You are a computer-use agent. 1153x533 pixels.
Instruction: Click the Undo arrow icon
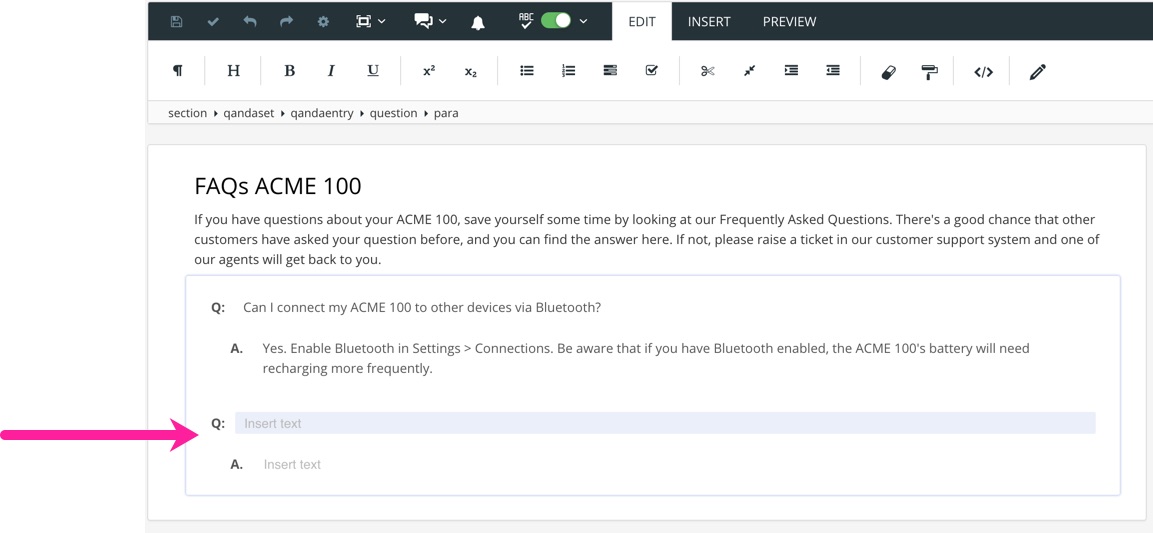(x=249, y=21)
